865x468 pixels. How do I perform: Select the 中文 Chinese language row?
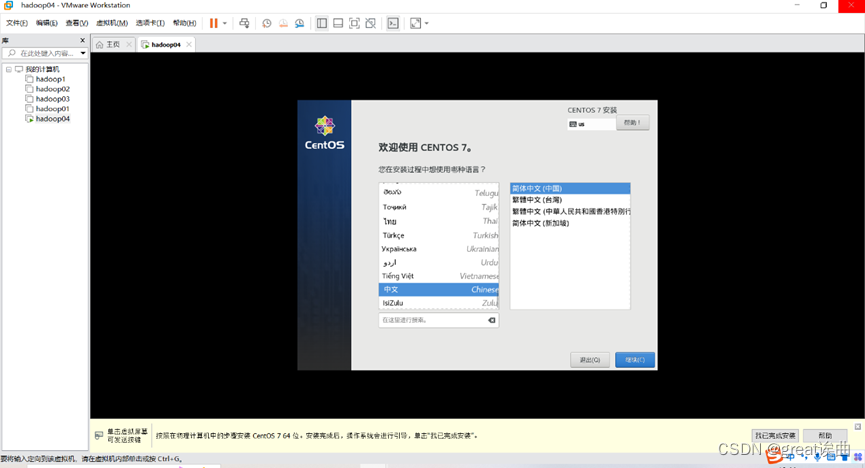439,289
